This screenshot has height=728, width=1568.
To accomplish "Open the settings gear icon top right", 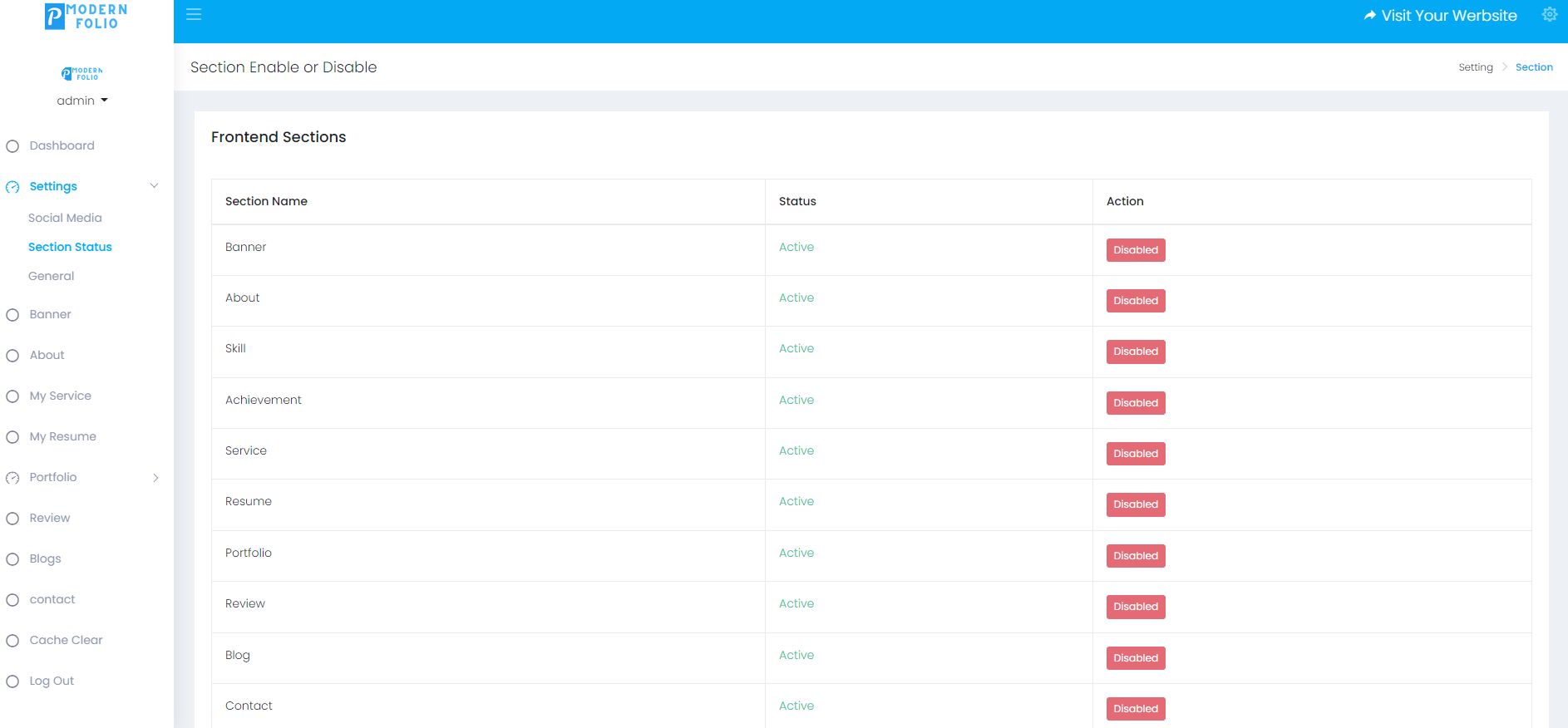I will point(1549,15).
